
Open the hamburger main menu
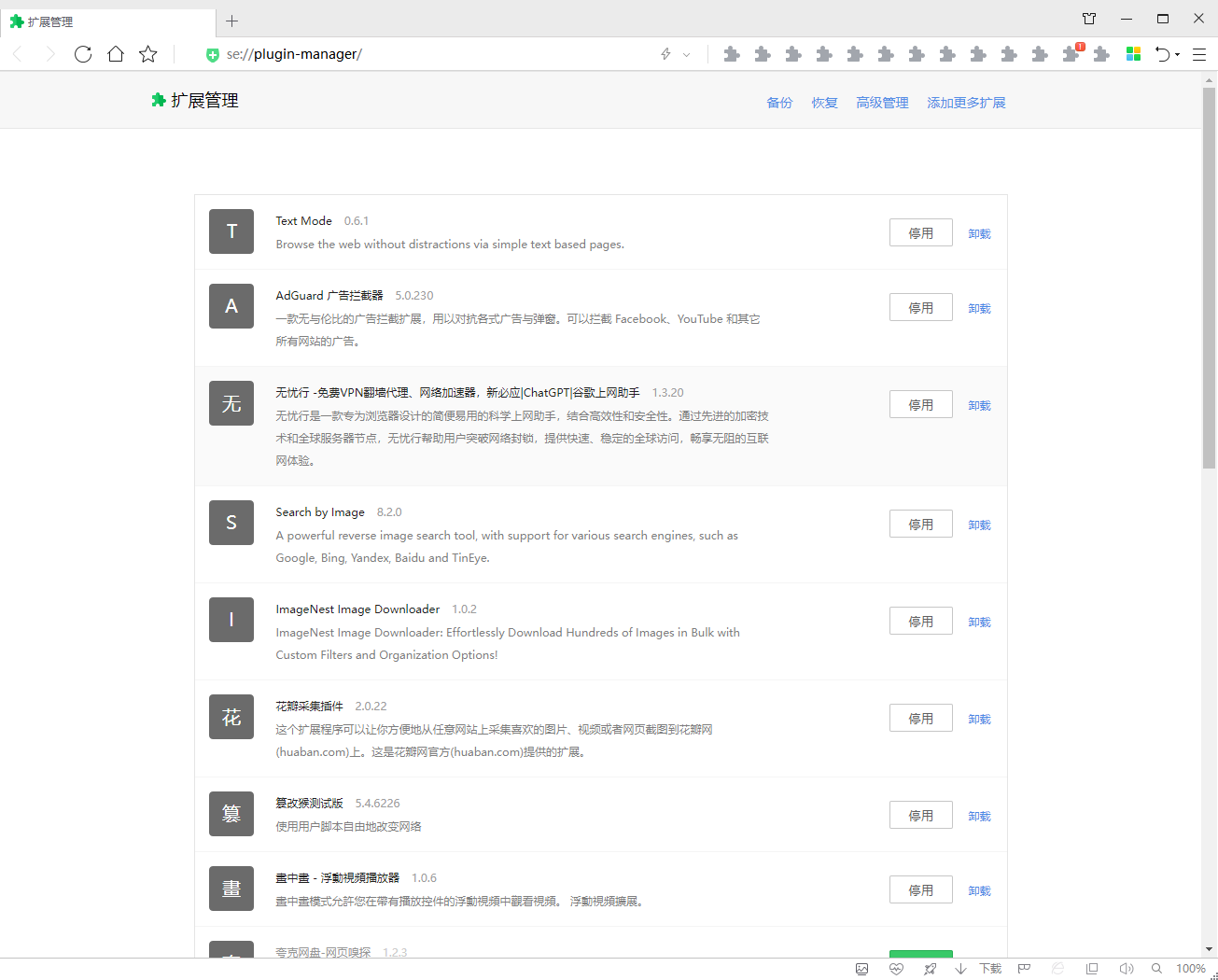point(1199,54)
